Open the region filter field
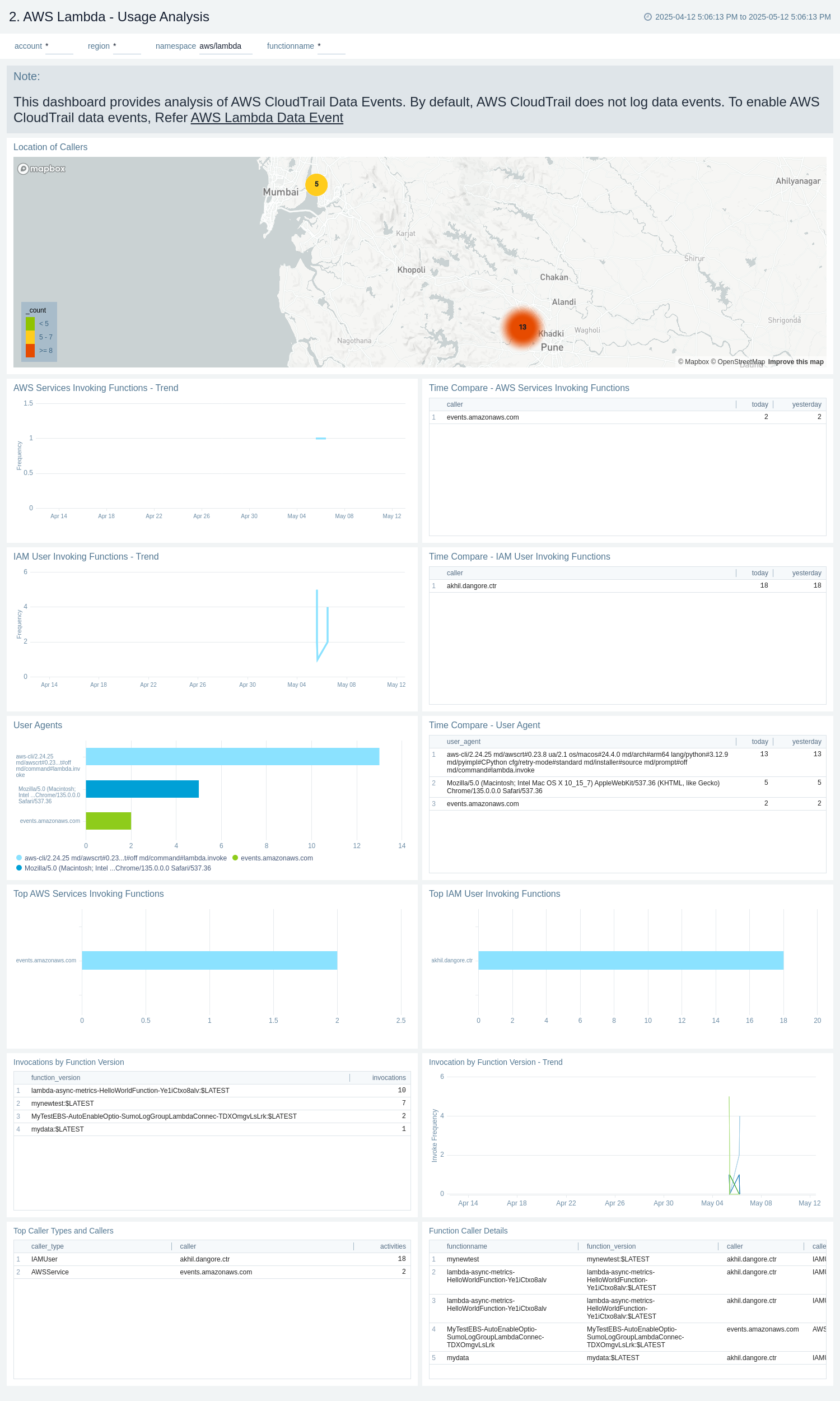 (127, 46)
